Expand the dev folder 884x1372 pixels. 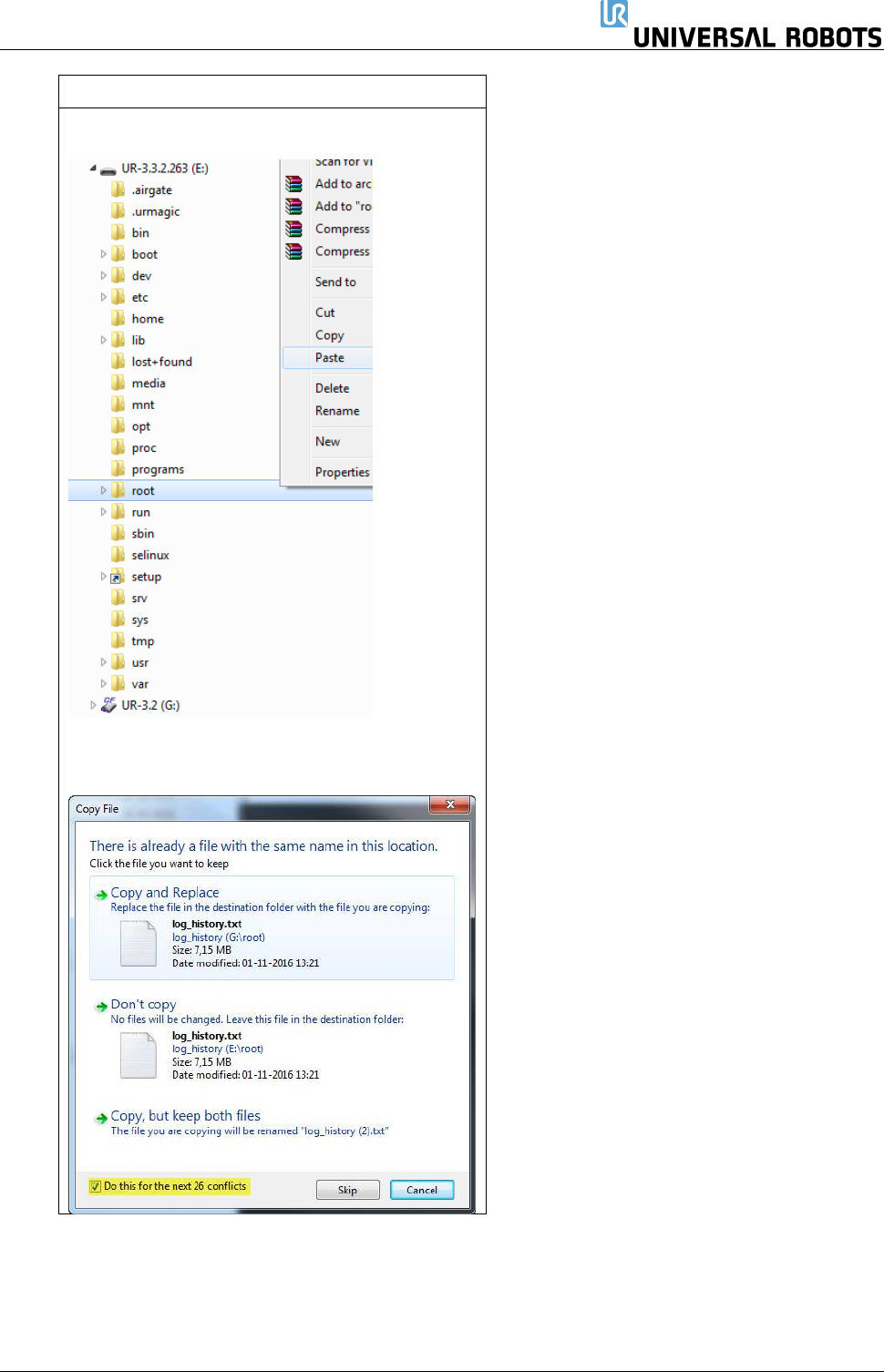[x=103, y=275]
